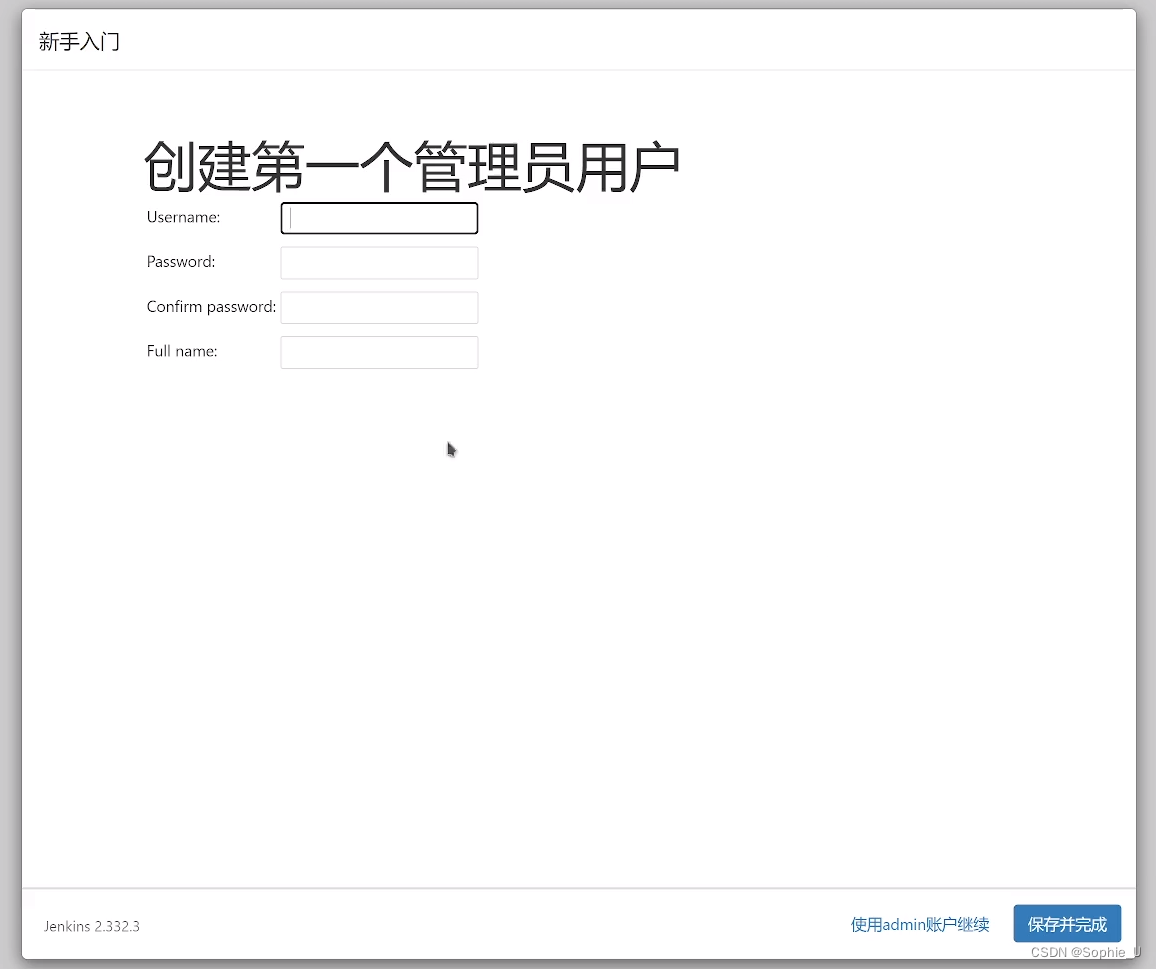This screenshot has height=969, width=1156.
Task: Click the Confirm password: label text
Action: pyautogui.click(x=210, y=306)
